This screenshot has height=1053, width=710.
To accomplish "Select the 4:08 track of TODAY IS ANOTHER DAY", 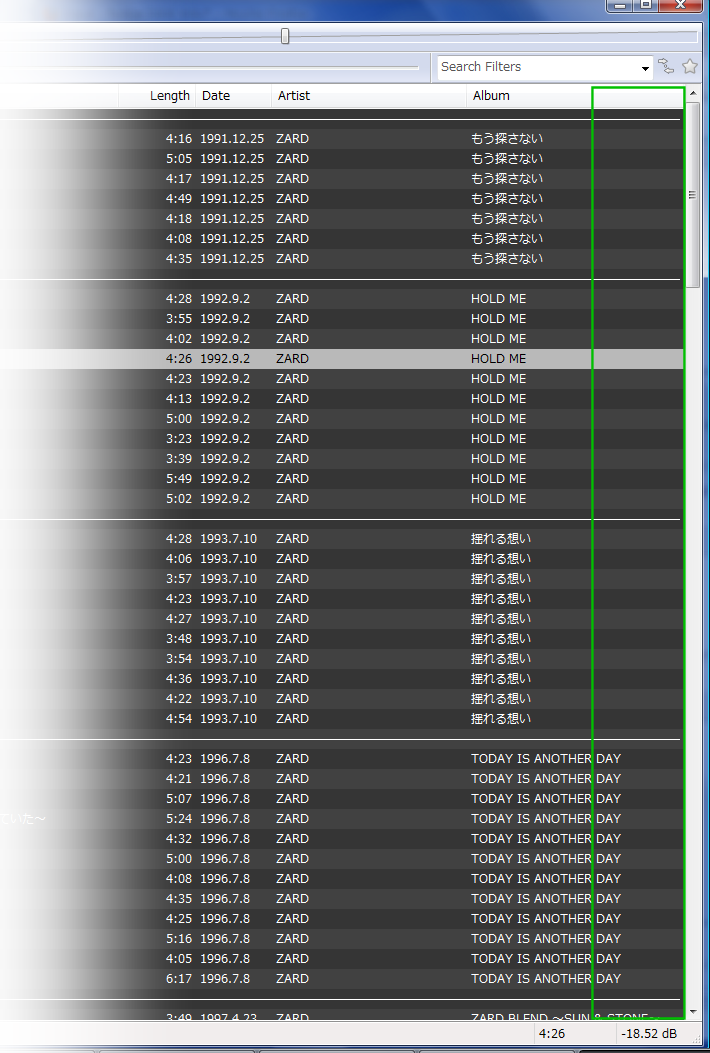I will pyautogui.click(x=341, y=878).
